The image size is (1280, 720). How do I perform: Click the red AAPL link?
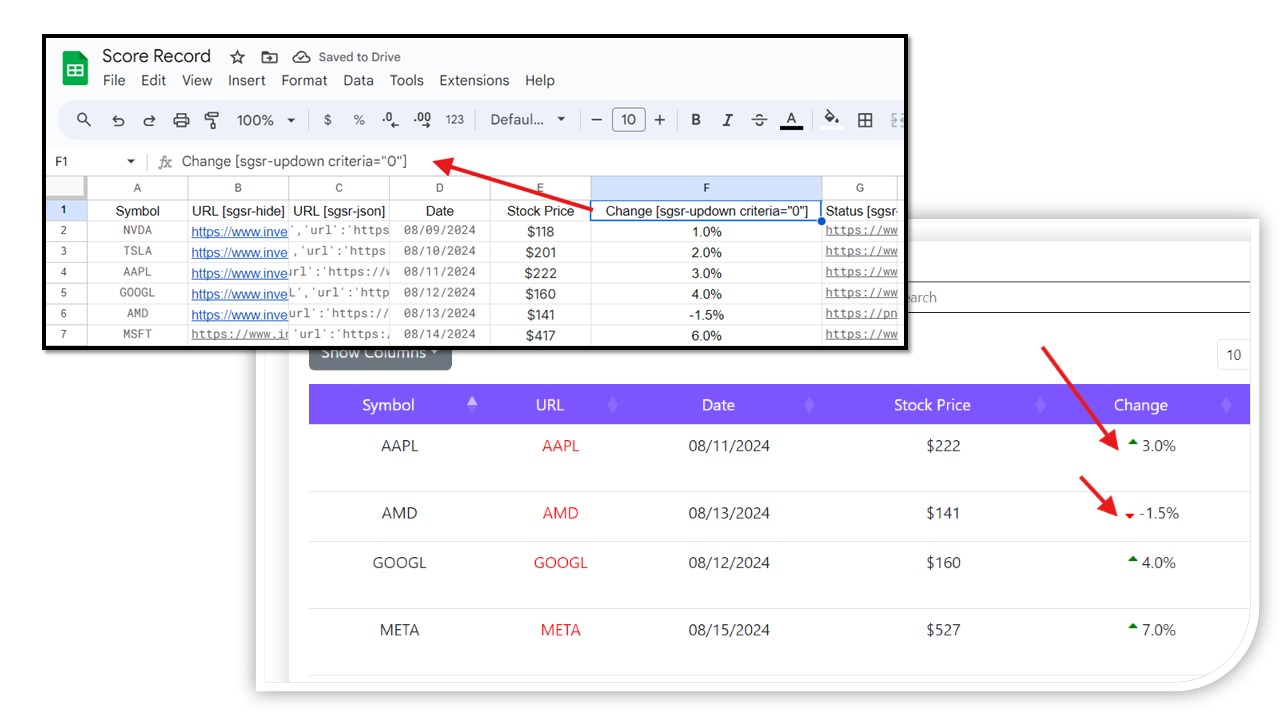click(560, 446)
